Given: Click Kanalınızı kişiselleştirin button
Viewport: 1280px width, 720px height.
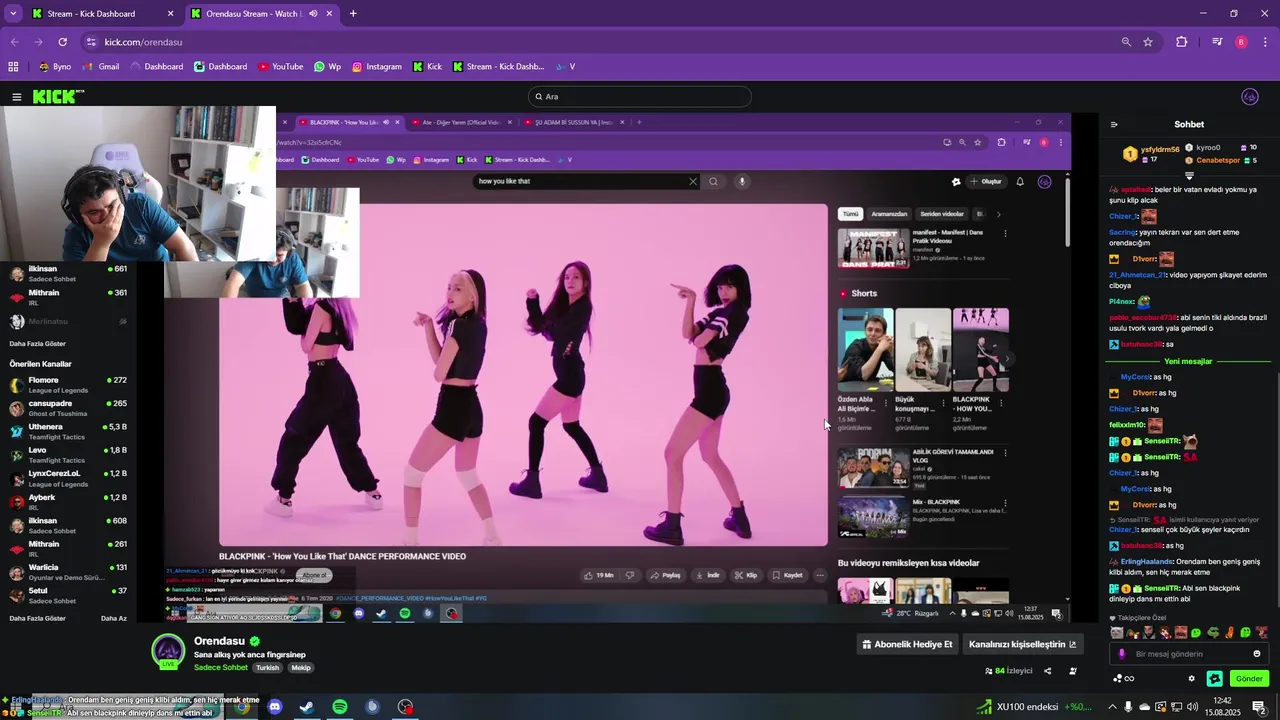Looking at the screenshot, I should (x=1023, y=644).
